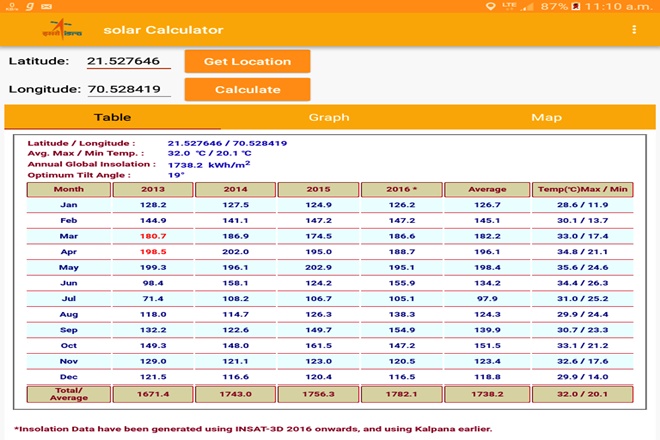The width and height of the screenshot is (660, 440).
Task: Switch to the Graph tab
Action: (329, 117)
